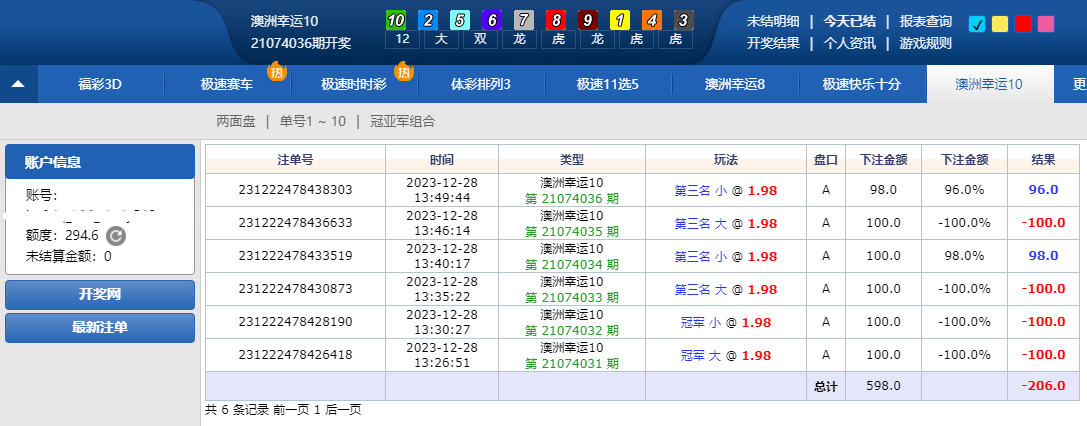
Task: Open the 极速赛车 game tab
Action: (227, 85)
